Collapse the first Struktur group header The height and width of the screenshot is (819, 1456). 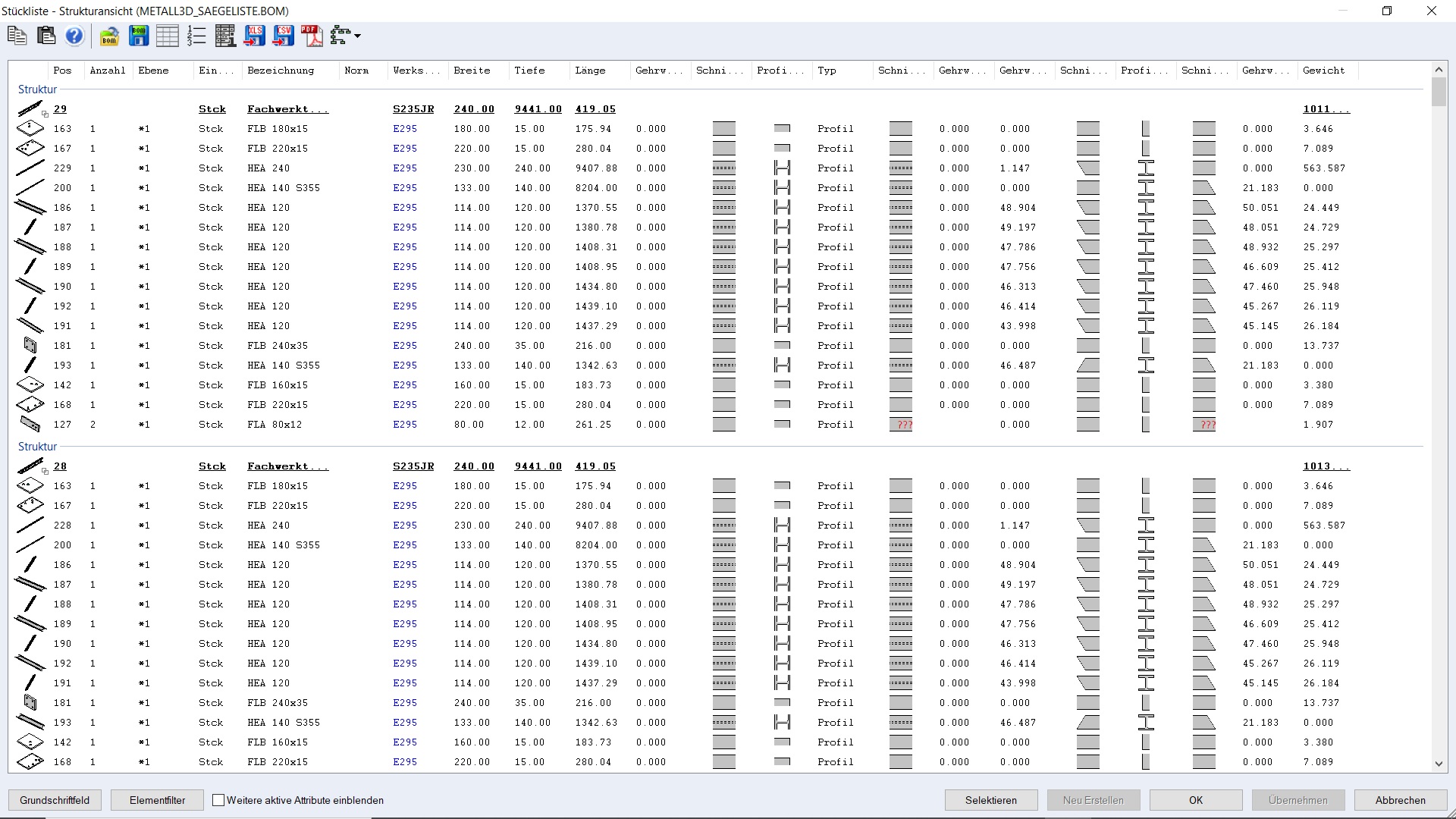click(x=37, y=89)
